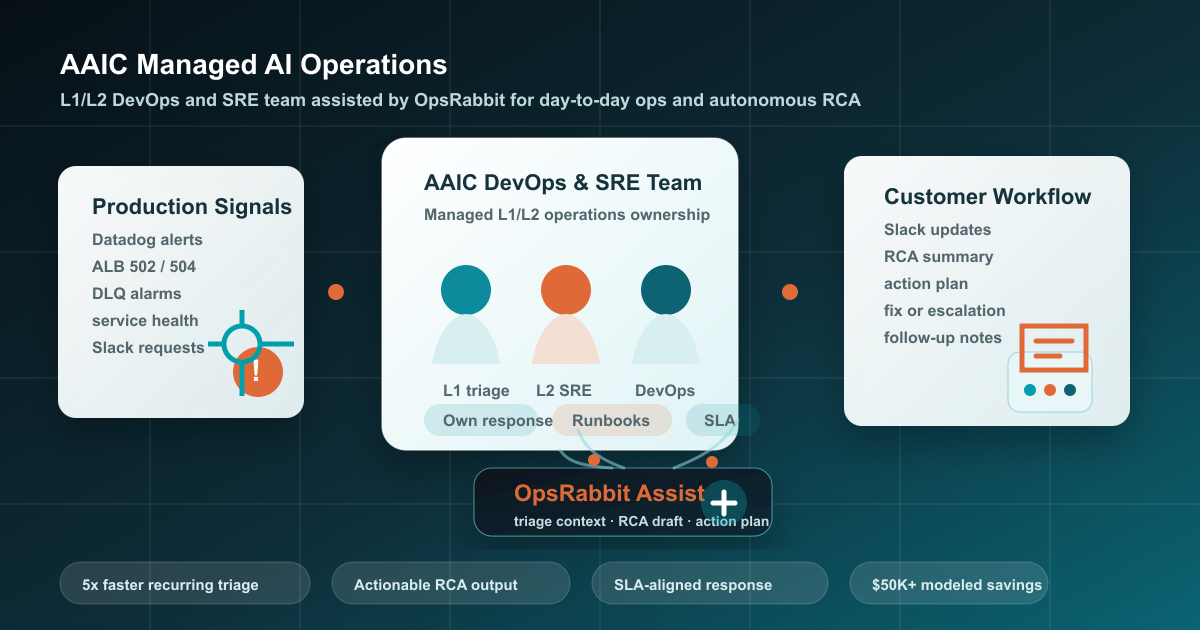Click the Slack updates line
Viewport: 1200px width, 630px height.
tap(937, 230)
